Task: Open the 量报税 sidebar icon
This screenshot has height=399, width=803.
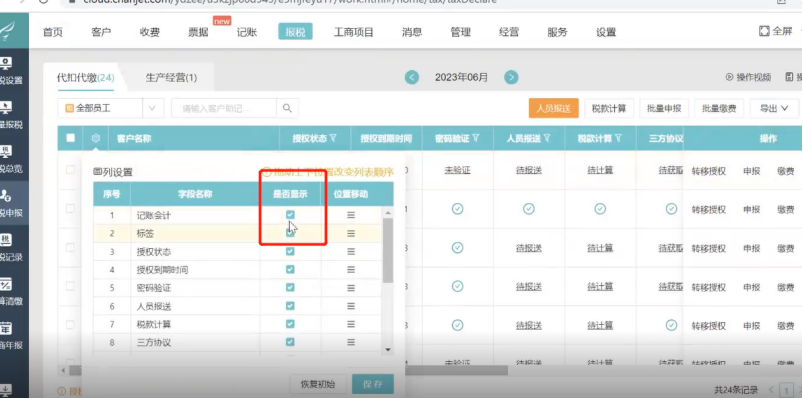Action: (x=6, y=108)
